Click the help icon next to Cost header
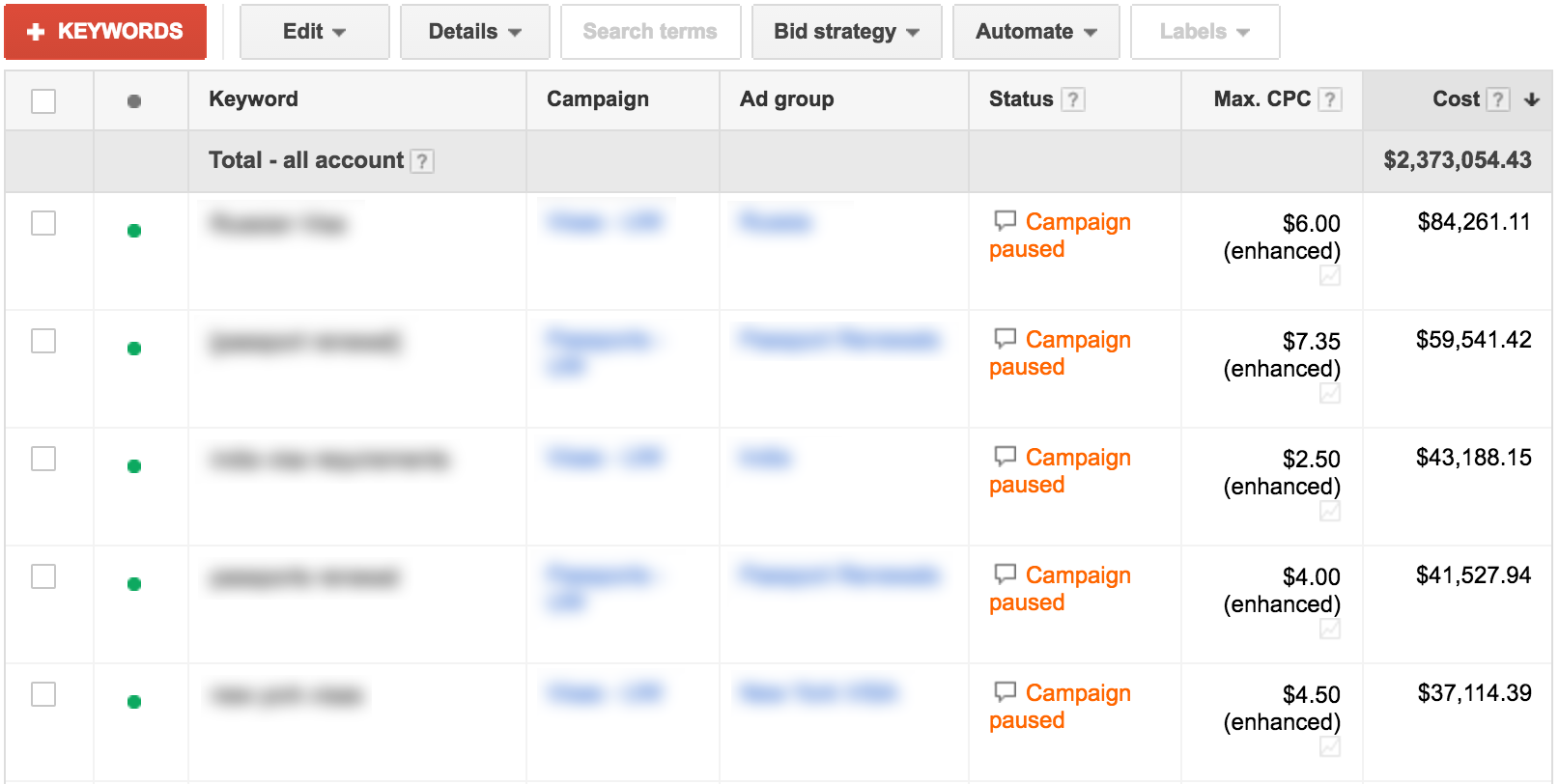The width and height of the screenshot is (1559, 784). [1498, 99]
